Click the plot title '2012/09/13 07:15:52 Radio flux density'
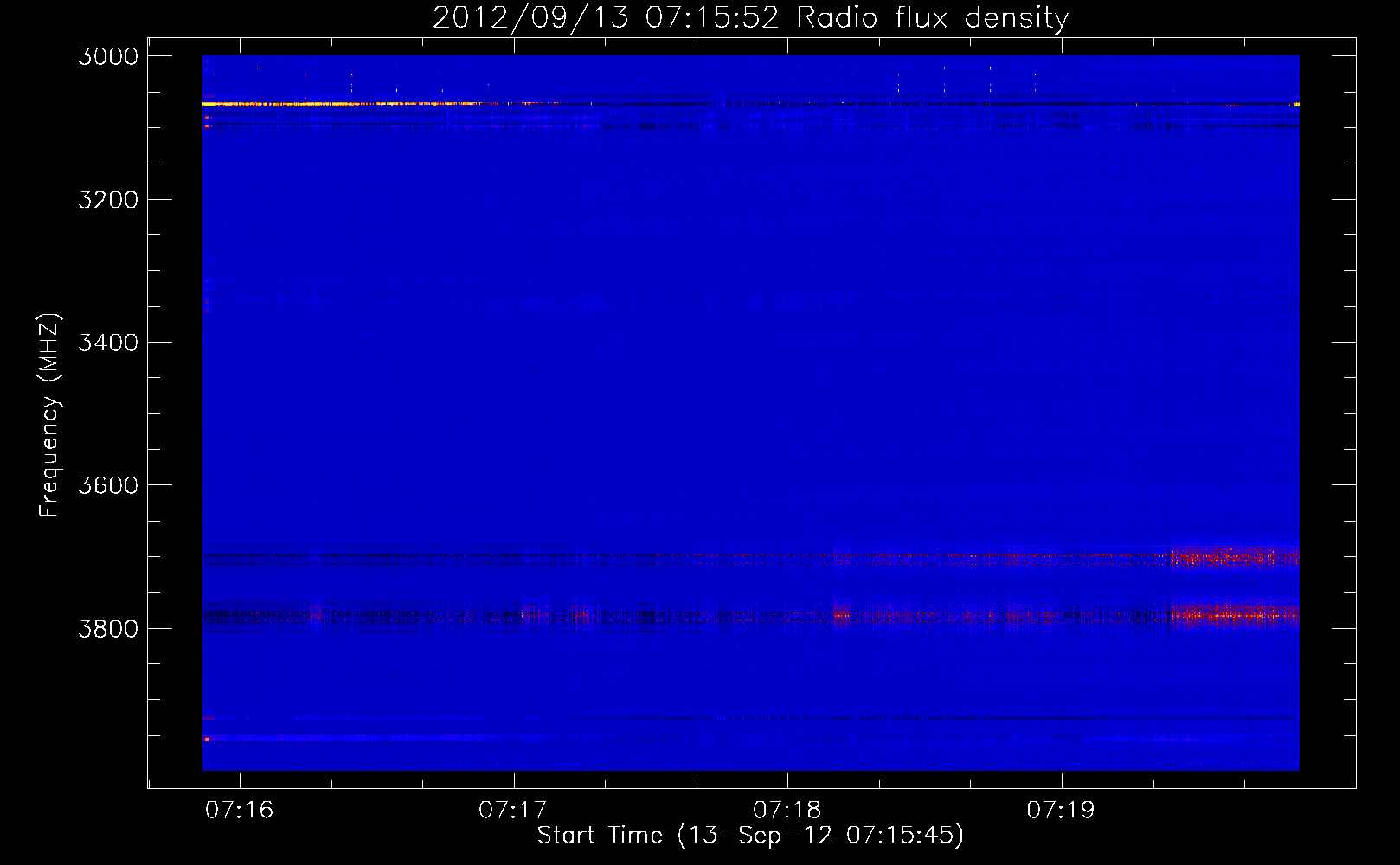The width and height of the screenshot is (1400, 865). [750, 18]
